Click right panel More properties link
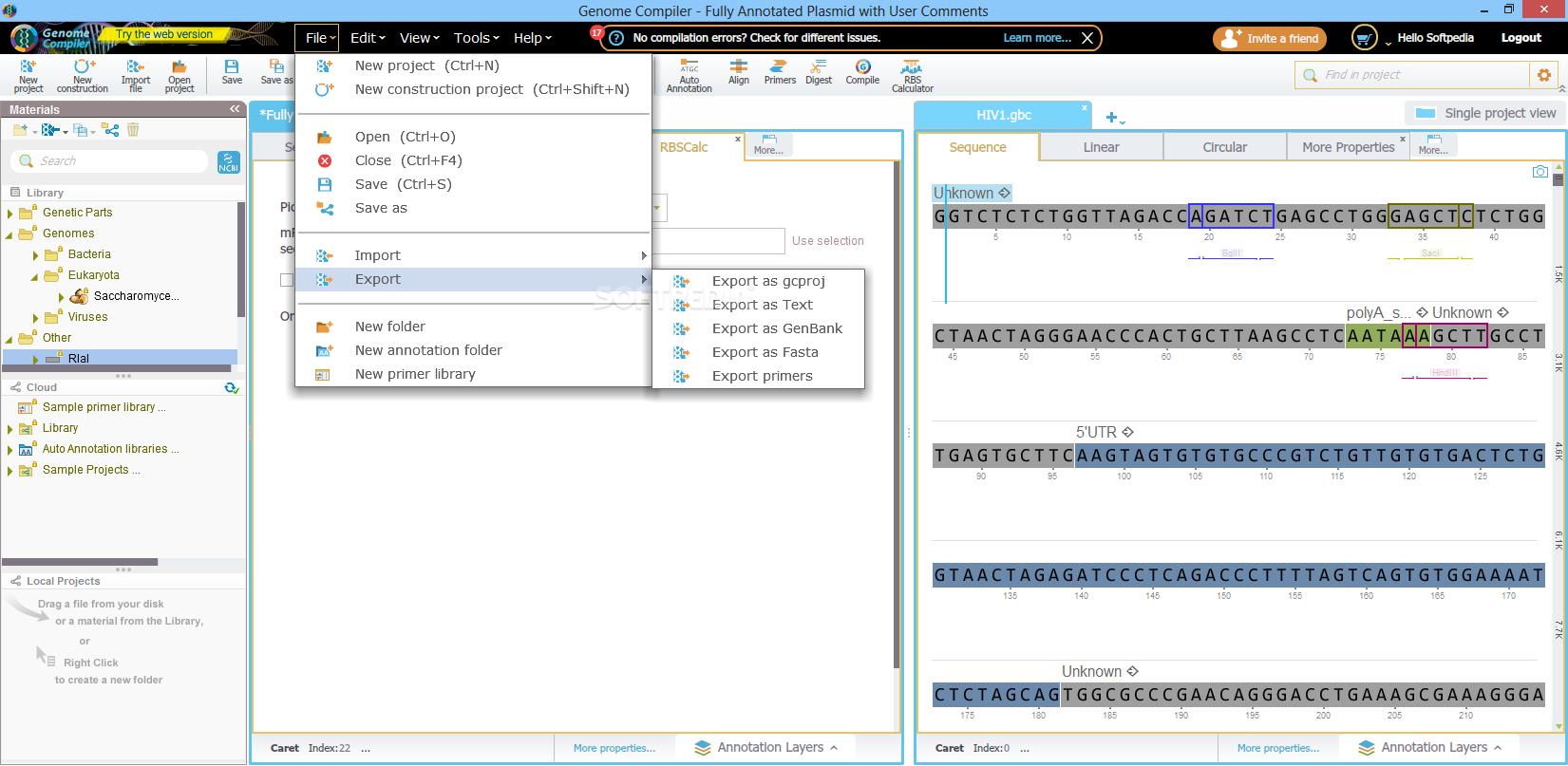This screenshot has width=1568, height=766. click(1277, 748)
